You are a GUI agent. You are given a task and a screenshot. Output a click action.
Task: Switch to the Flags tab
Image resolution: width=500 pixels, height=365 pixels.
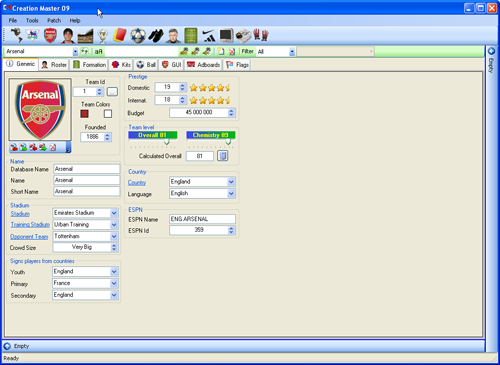(x=237, y=65)
